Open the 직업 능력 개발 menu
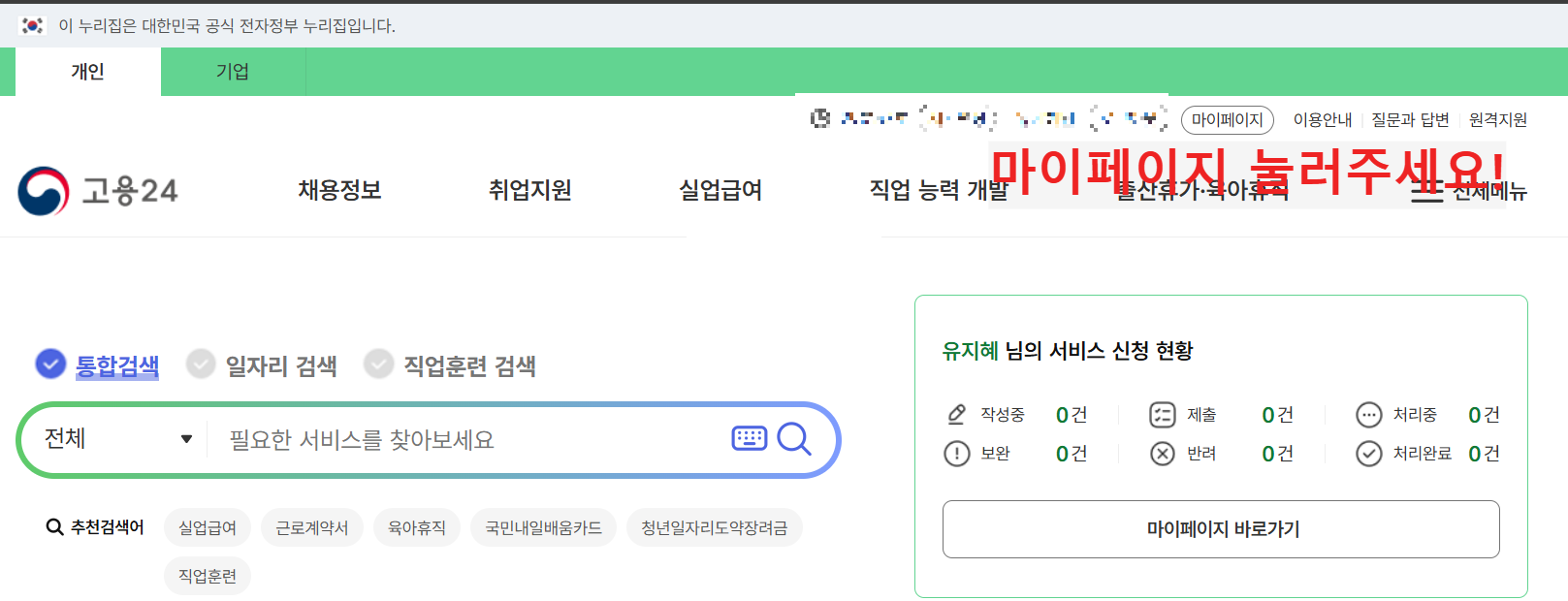This screenshot has width=1568, height=601. click(x=939, y=190)
